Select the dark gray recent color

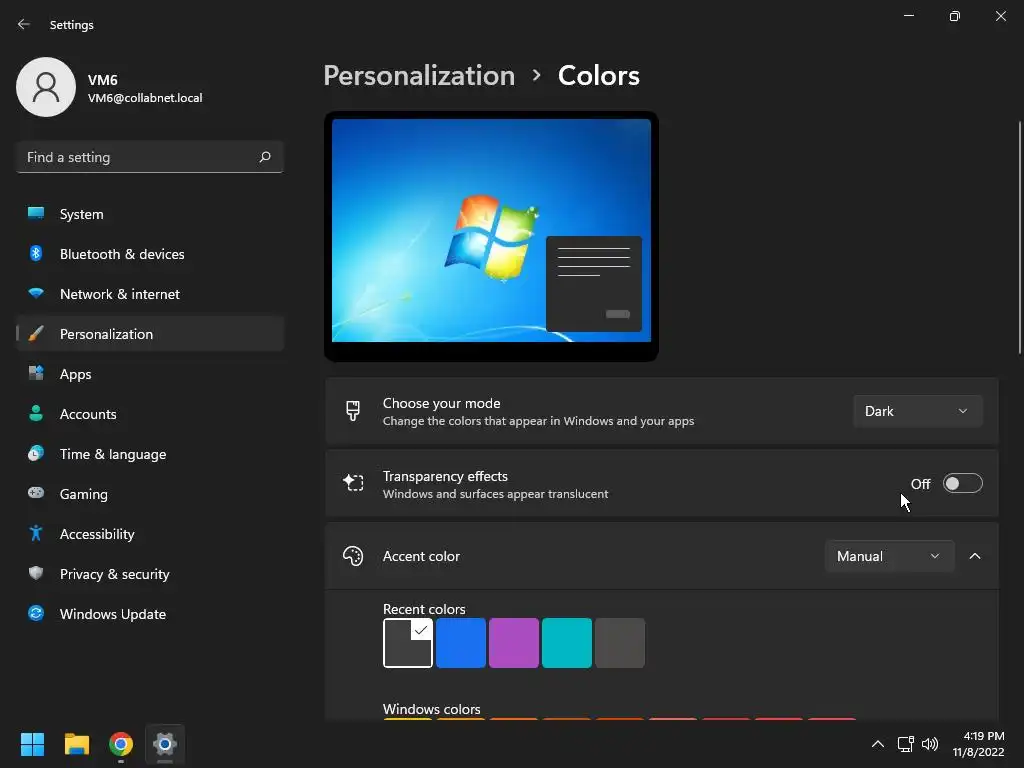coord(408,643)
